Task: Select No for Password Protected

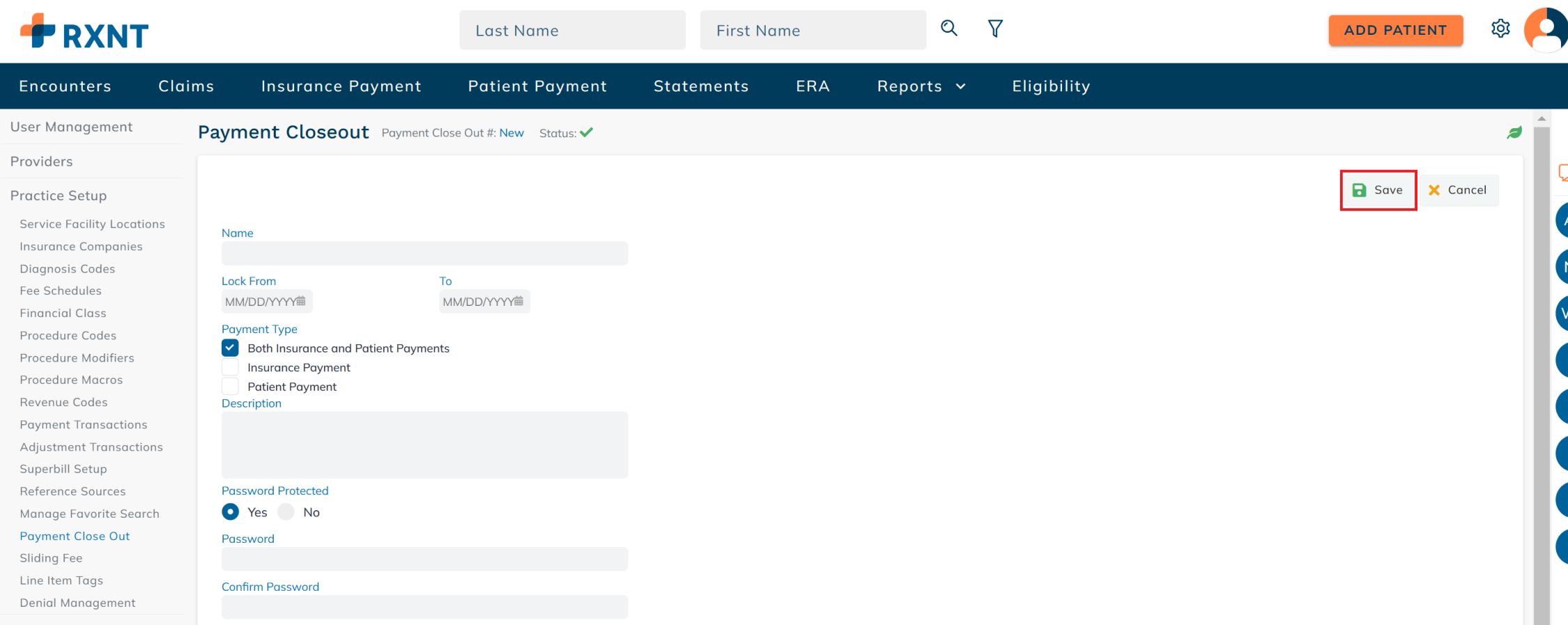Action: click(x=286, y=512)
